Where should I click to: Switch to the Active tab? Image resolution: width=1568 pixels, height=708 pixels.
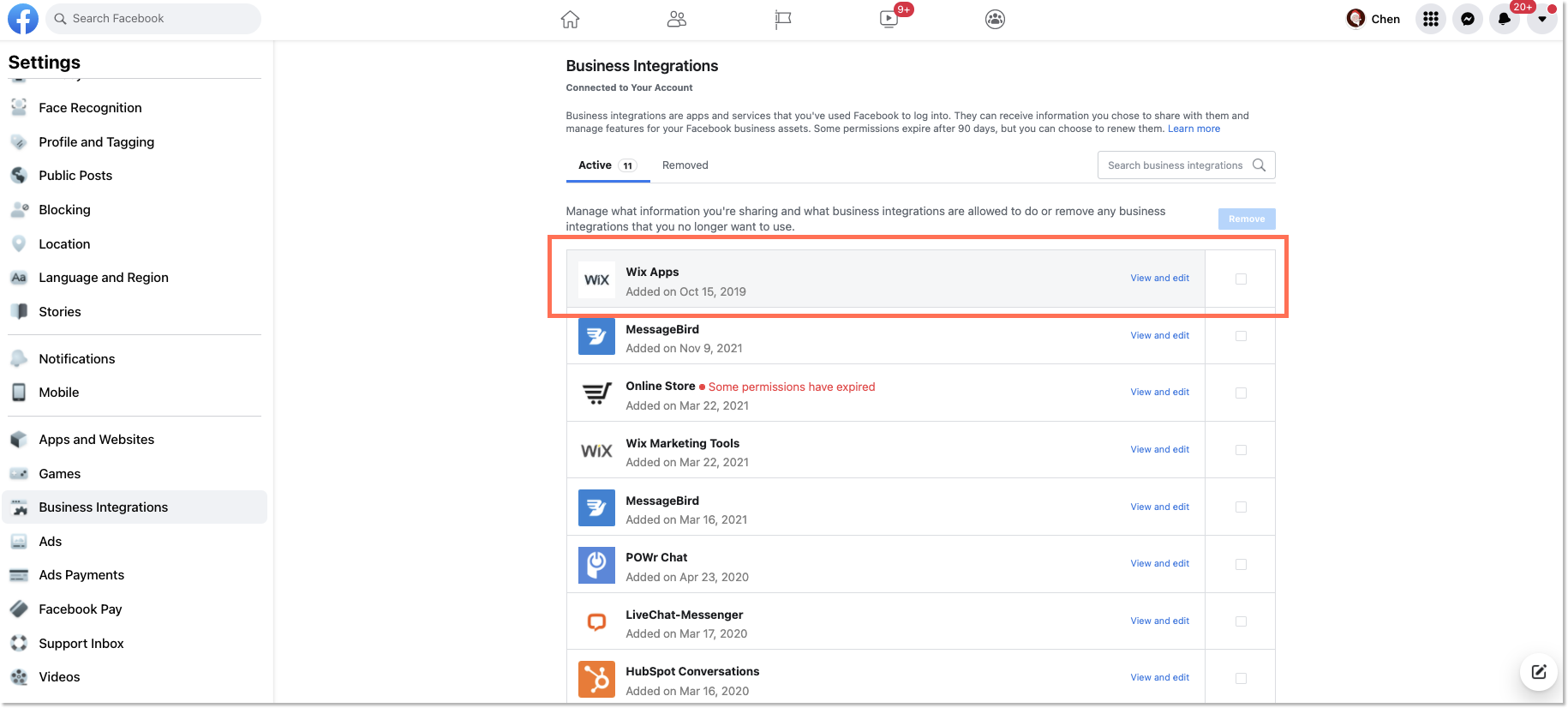pyautogui.click(x=607, y=165)
